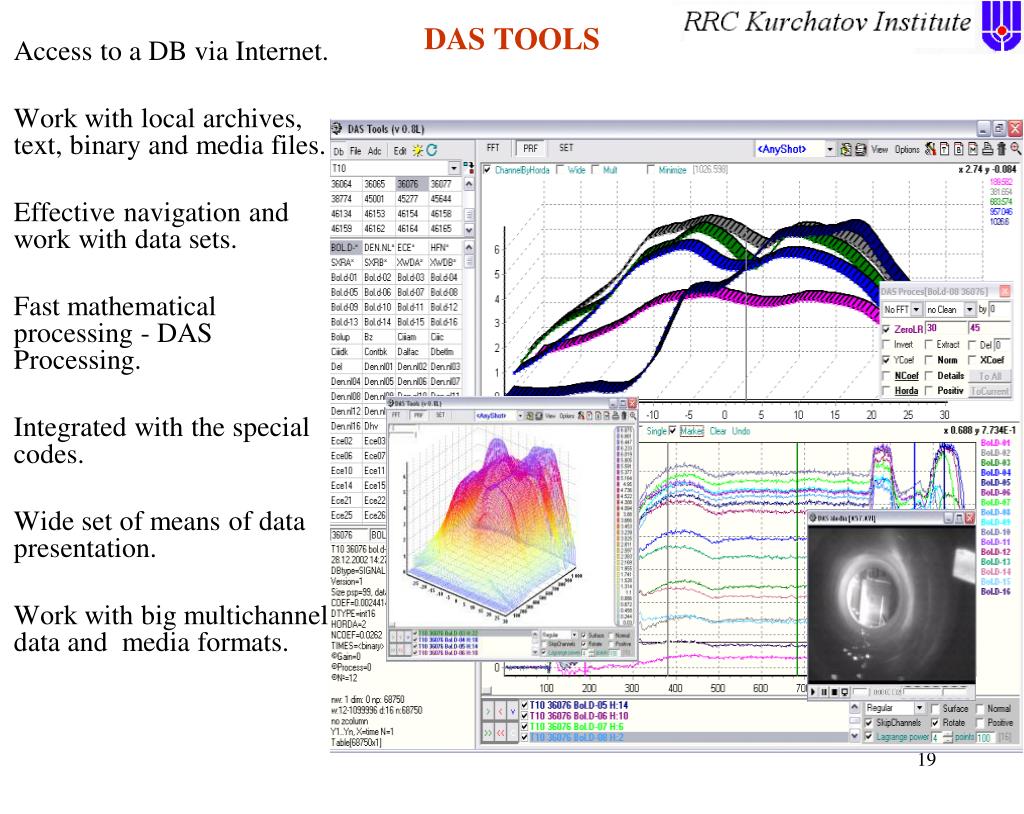Enable the Wide checkbox

560,170
